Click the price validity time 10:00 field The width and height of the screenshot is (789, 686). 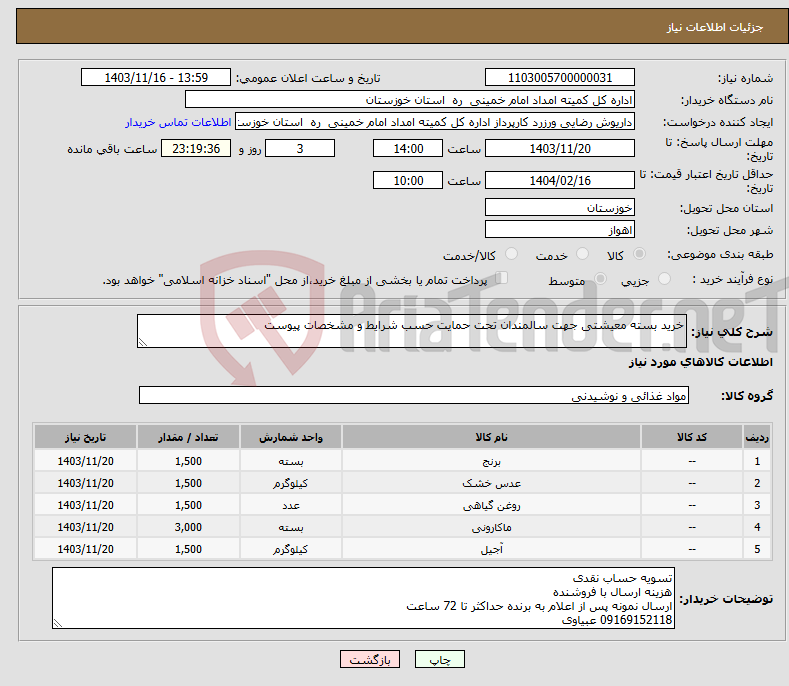tap(408, 180)
